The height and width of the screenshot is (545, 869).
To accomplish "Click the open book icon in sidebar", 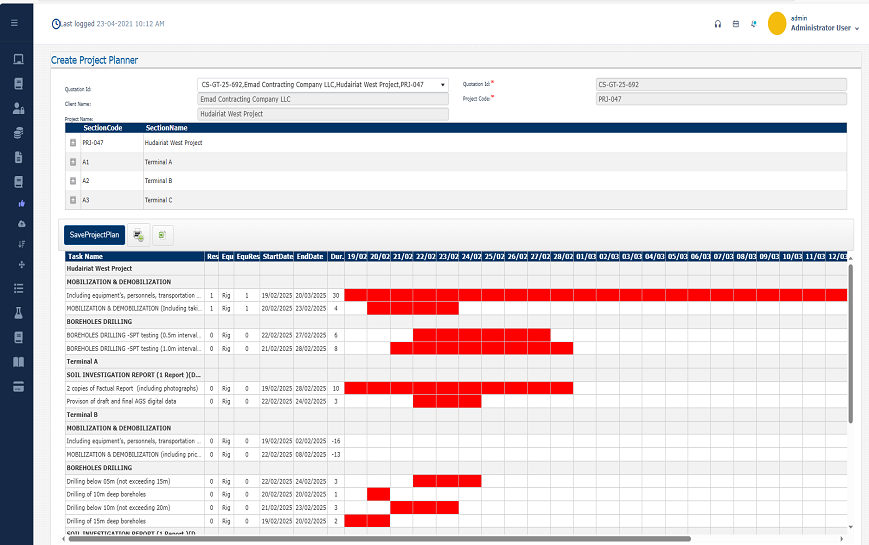I will pos(18,361).
